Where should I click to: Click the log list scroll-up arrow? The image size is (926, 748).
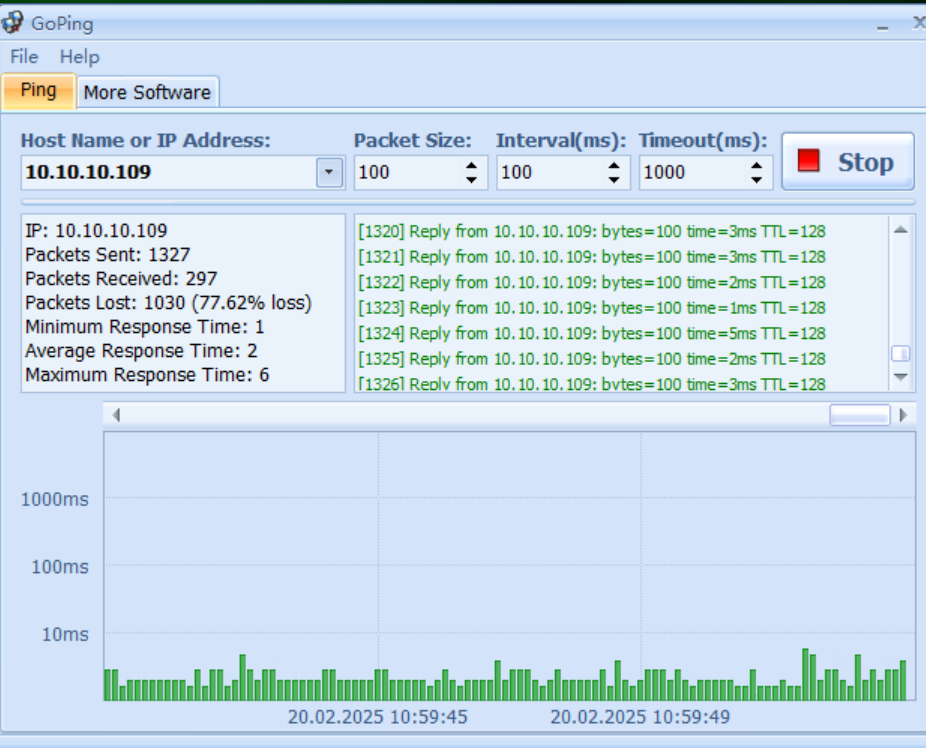[x=901, y=230]
